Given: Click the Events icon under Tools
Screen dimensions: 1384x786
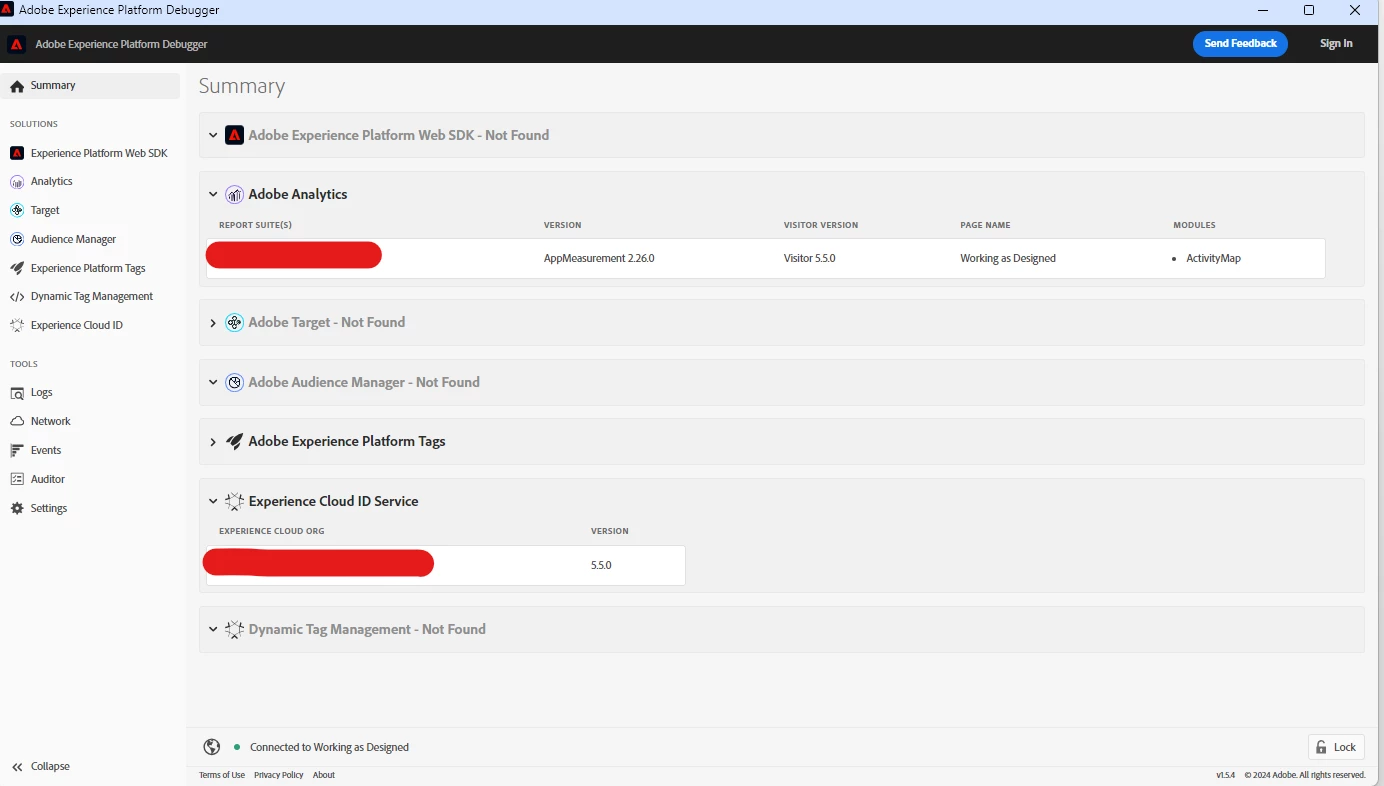Looking at the screenshot, I should [x=17, y=450].
